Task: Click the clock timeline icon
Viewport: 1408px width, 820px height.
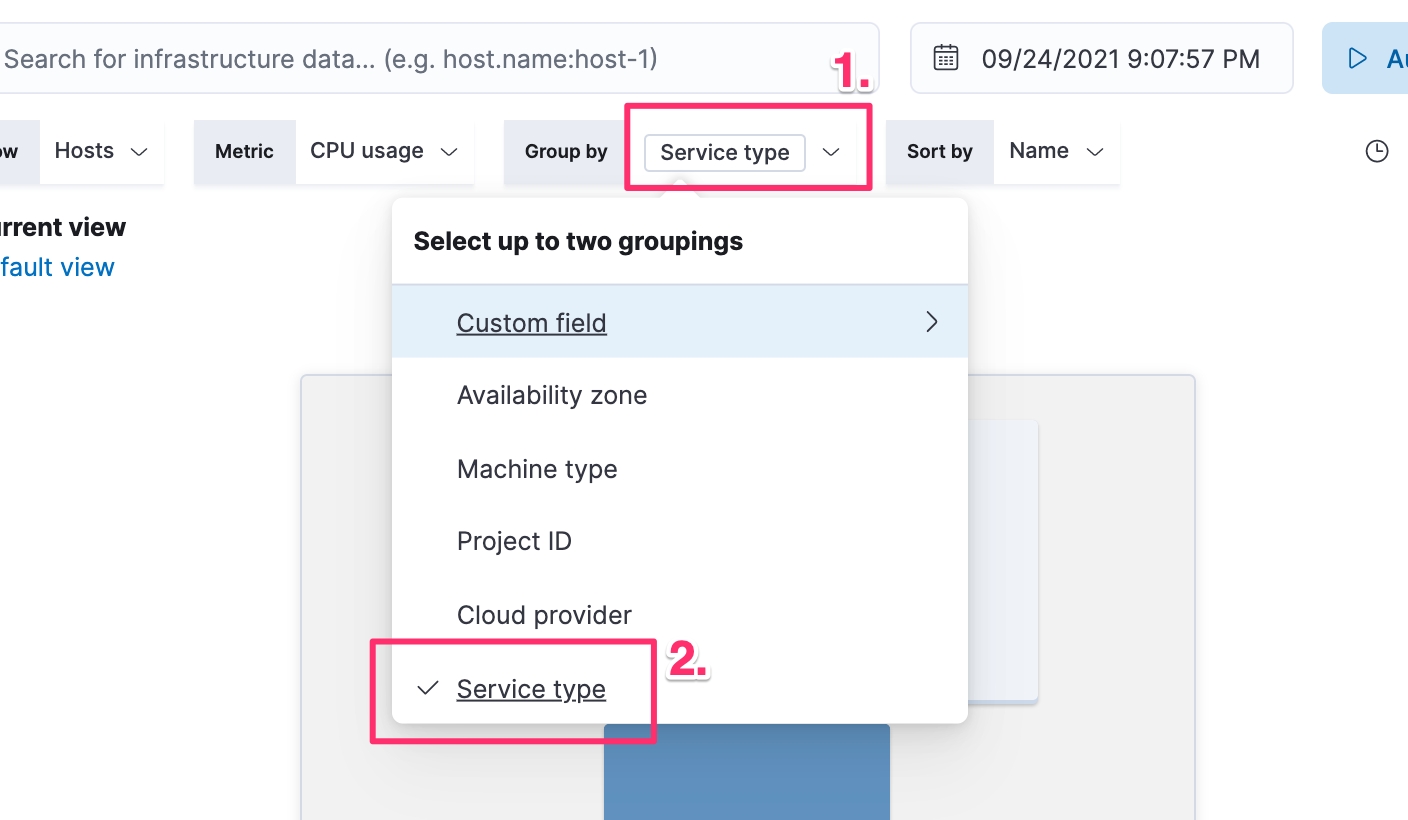Action: point(1377,151)
